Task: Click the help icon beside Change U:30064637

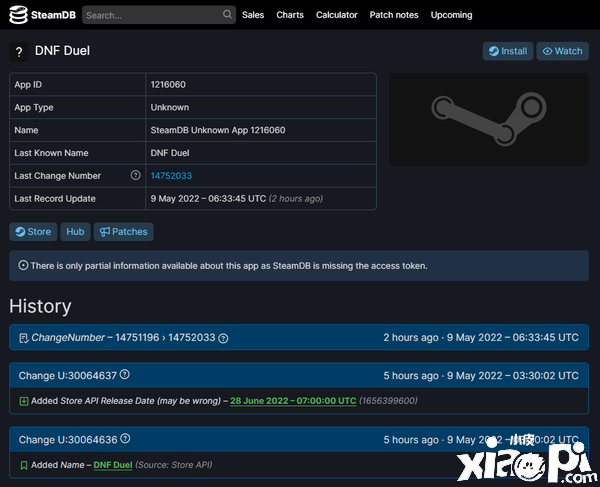Action: tap(125, 374)
